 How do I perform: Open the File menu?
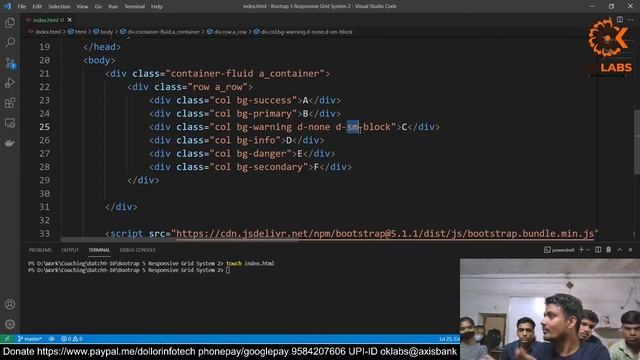22,7
